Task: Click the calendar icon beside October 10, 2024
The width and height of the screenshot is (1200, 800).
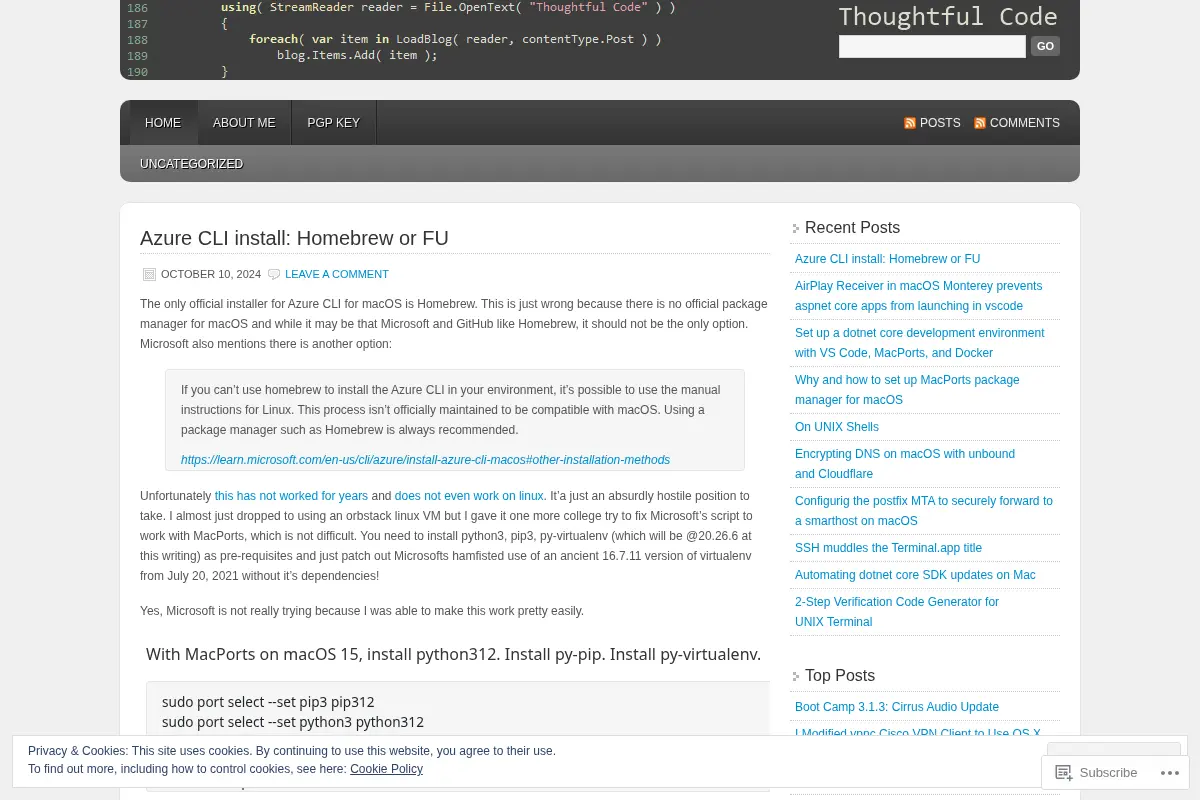Action: pos(149,274)
